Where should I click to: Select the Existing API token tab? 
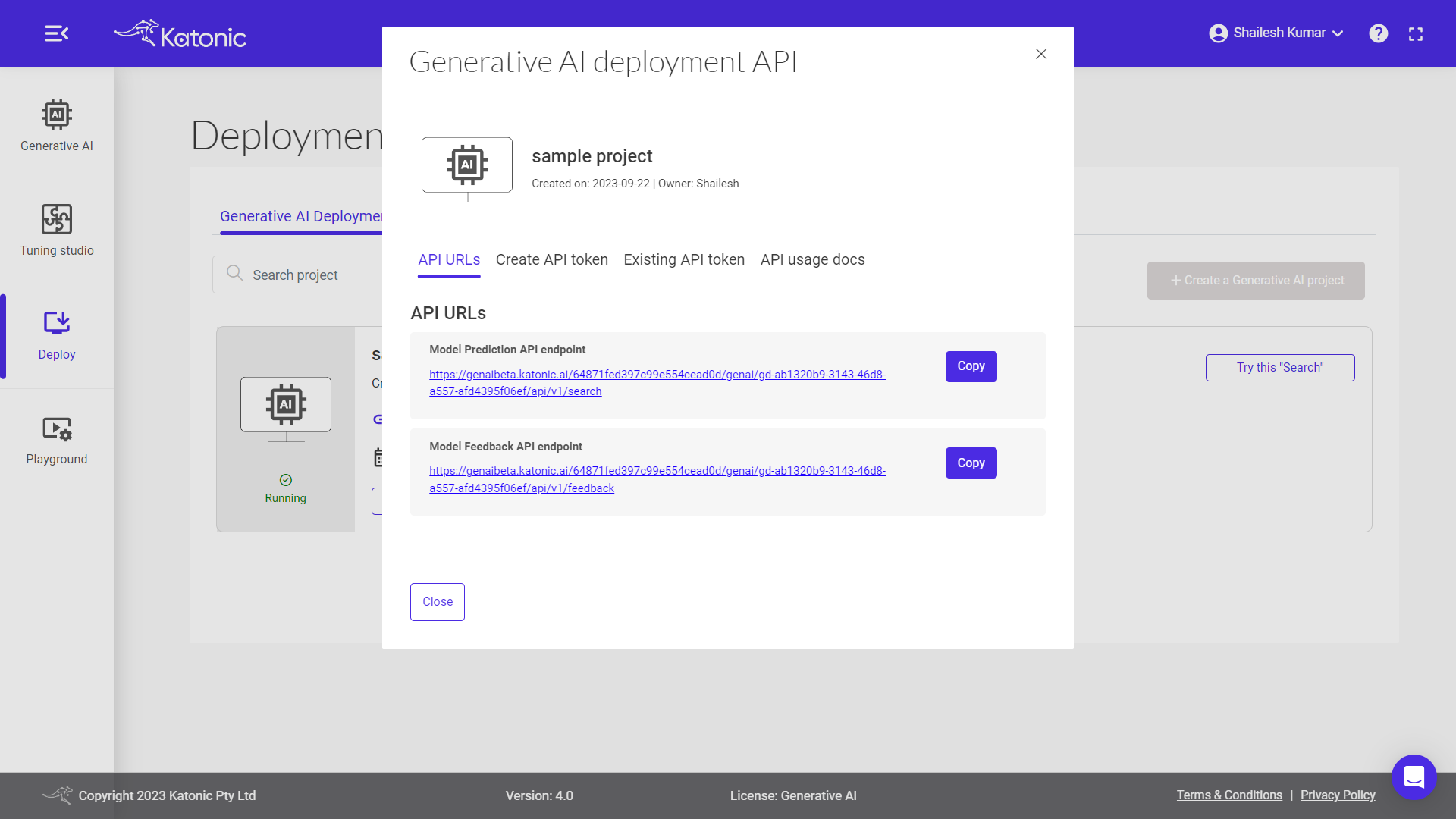point(684,259)
